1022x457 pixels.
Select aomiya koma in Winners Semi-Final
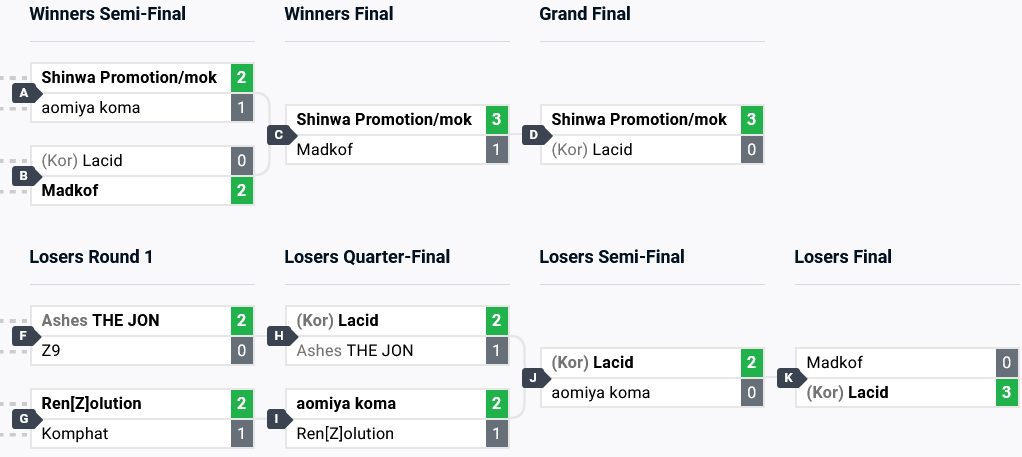(x=91, y=108)
